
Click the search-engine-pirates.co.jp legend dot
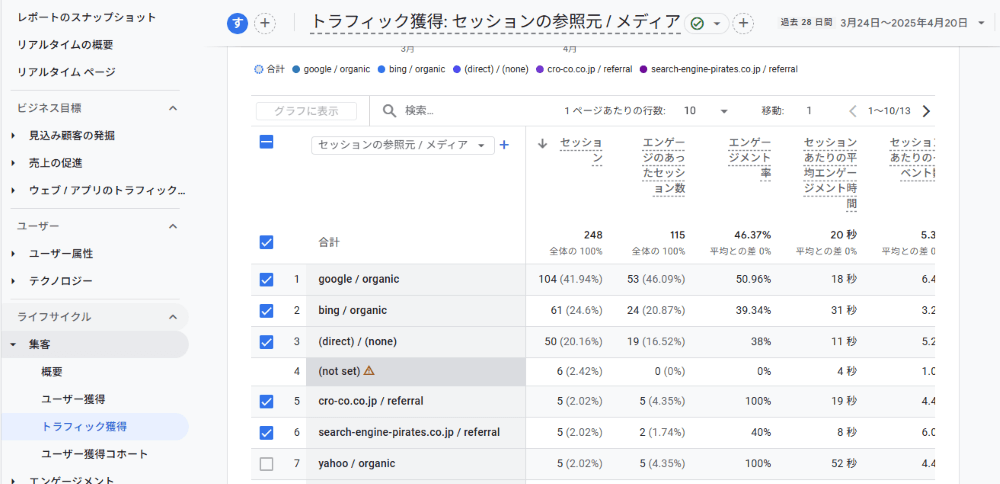[x=643, y=69]
